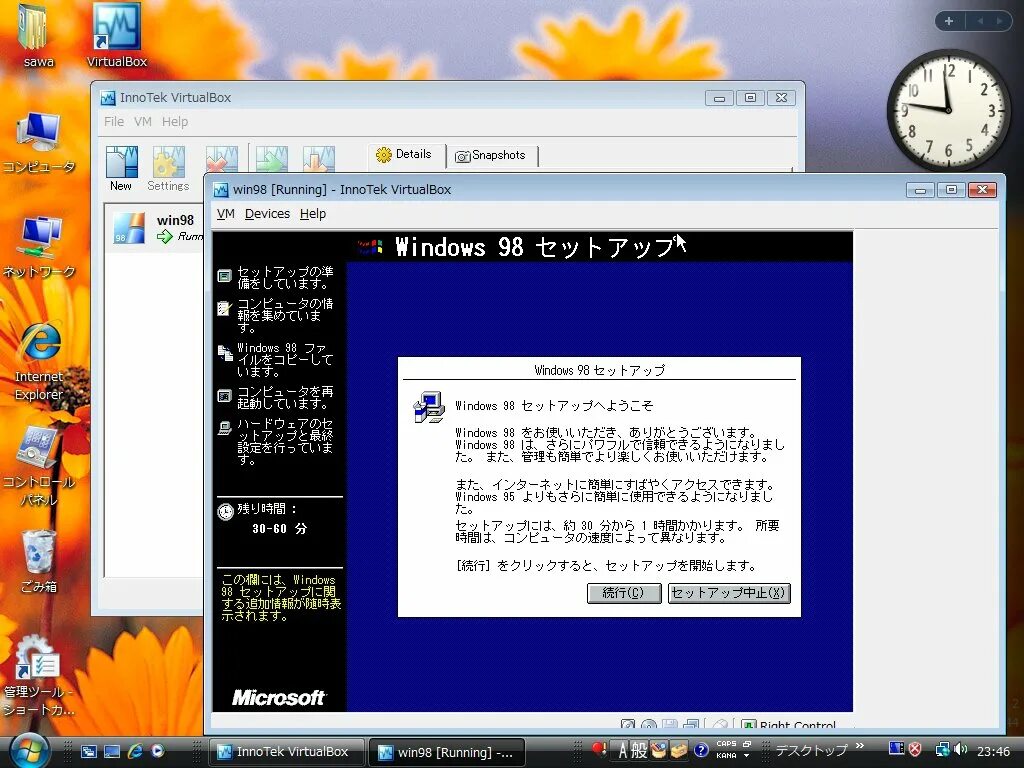Open the VM menu in win98 running window
This screenshot has width=1024, height=768.
pos(225,214)
